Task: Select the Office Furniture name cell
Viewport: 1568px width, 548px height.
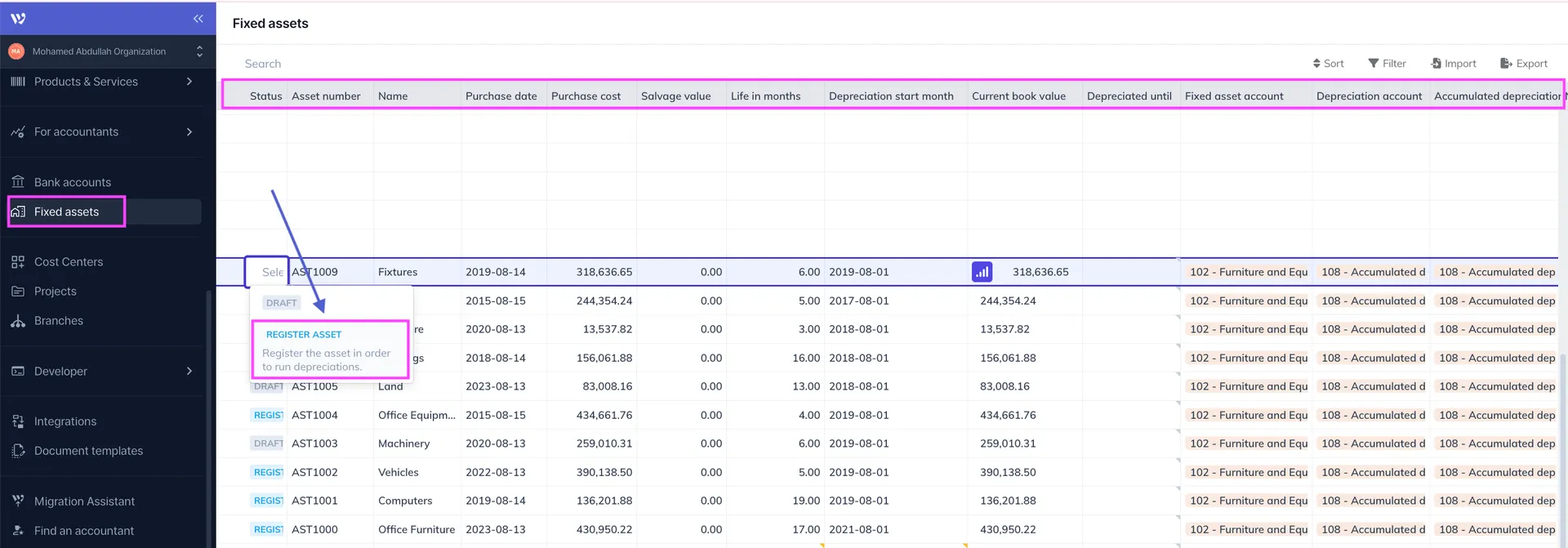Action: (x=417, y=529)
